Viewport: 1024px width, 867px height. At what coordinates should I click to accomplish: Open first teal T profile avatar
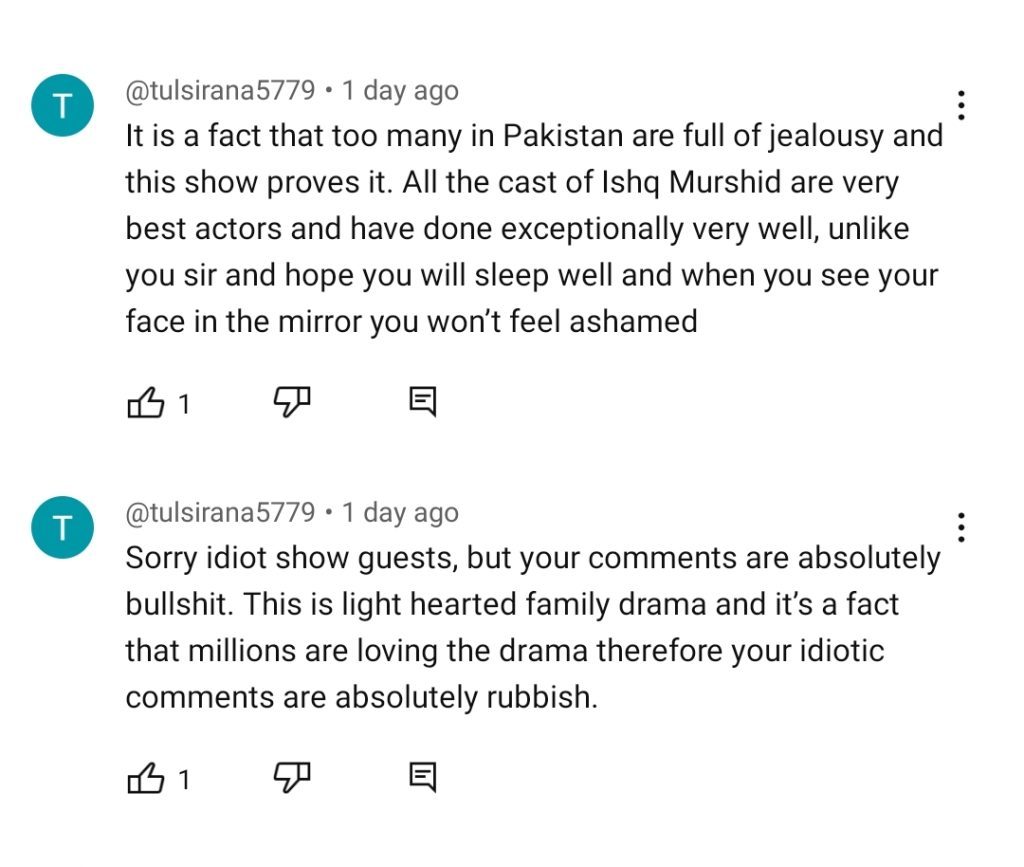pos(63,105)
